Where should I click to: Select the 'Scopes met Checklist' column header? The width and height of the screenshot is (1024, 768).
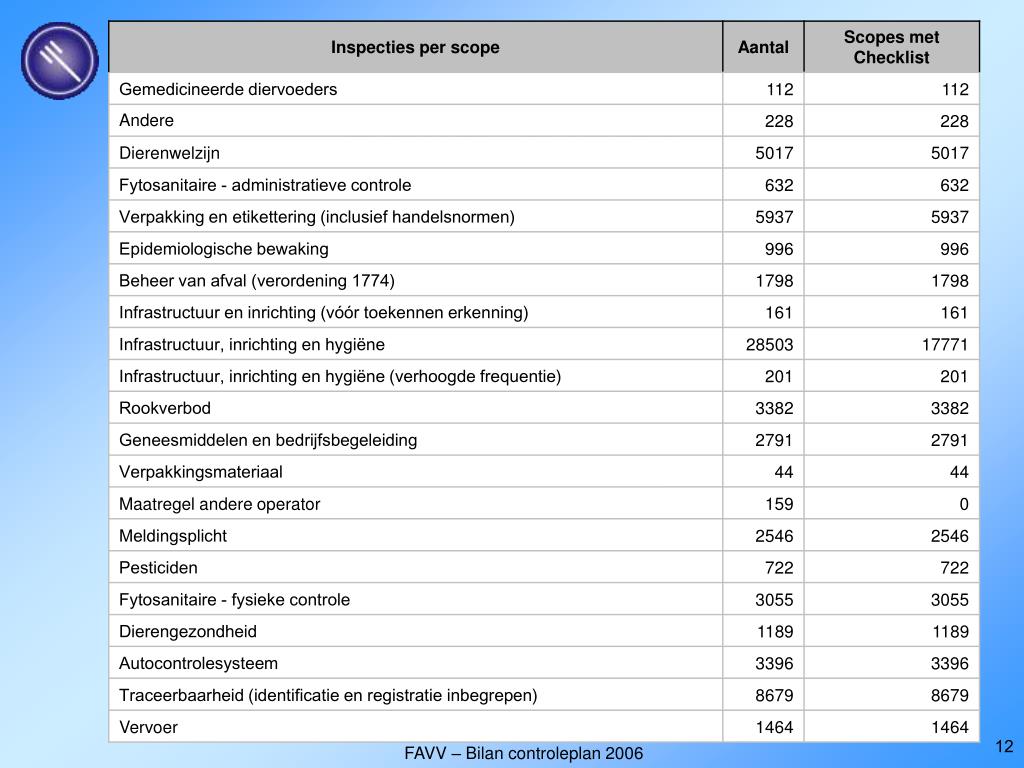coord(891,47)
